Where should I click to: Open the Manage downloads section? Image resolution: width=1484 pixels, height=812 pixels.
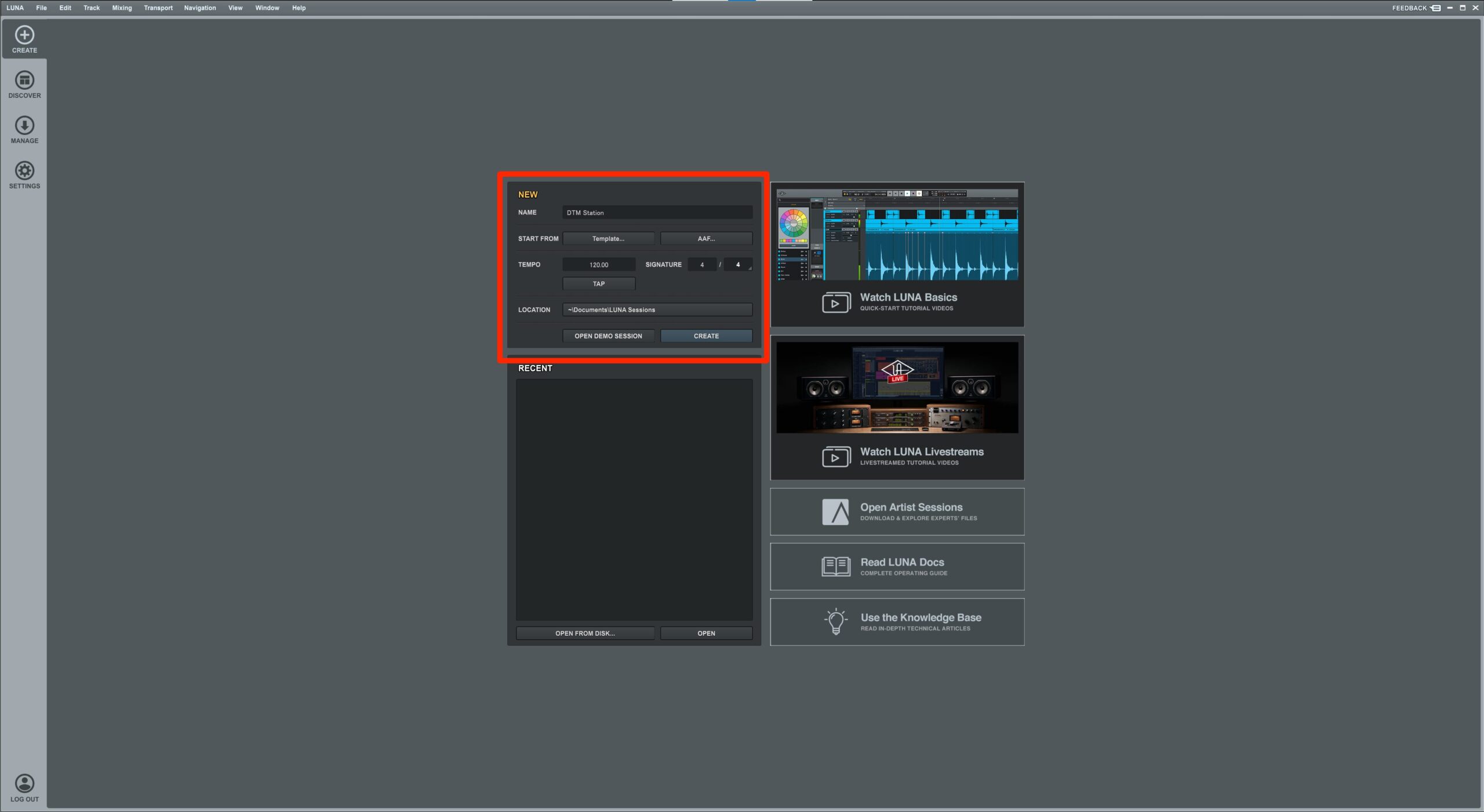tap(24, 130)
